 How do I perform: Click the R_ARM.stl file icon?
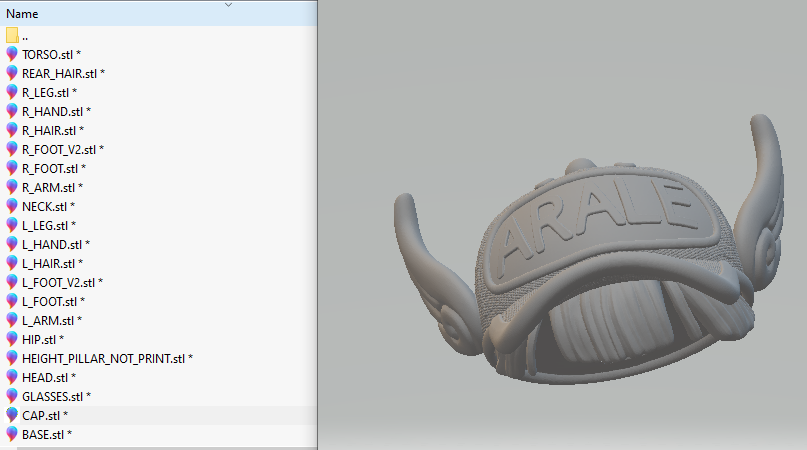(x=12, y=188)
